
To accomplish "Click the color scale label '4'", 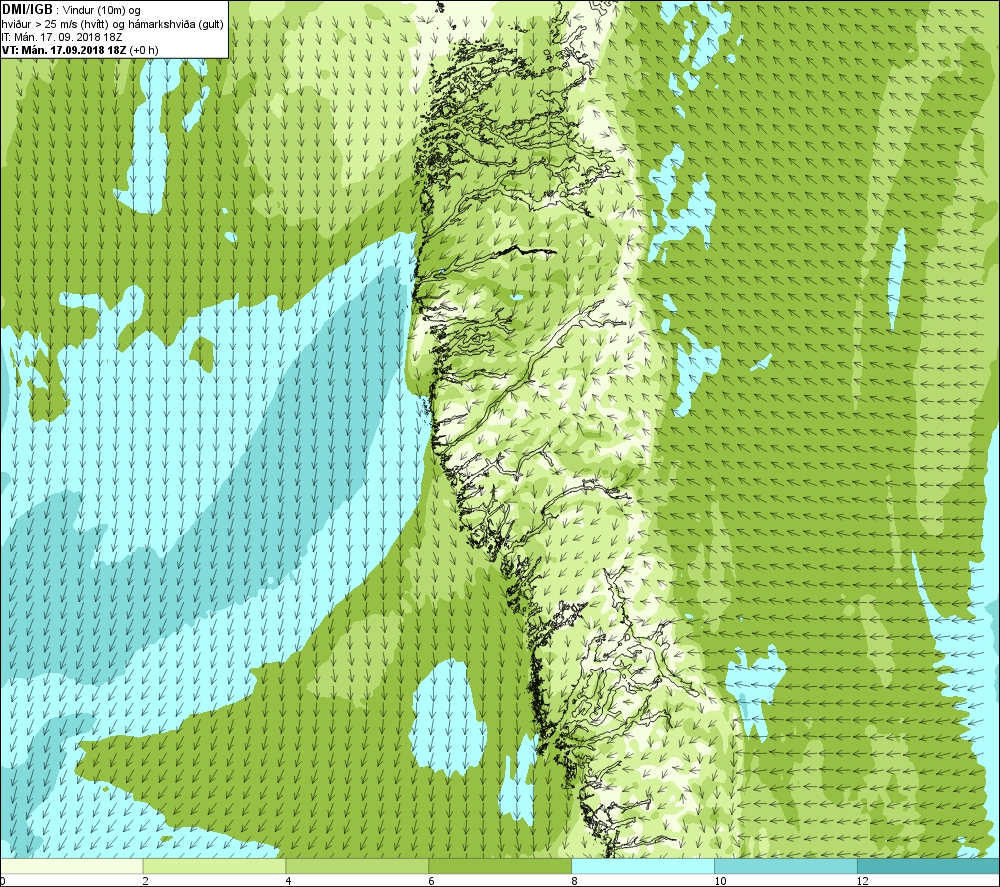I will click(x=288, y=881).
